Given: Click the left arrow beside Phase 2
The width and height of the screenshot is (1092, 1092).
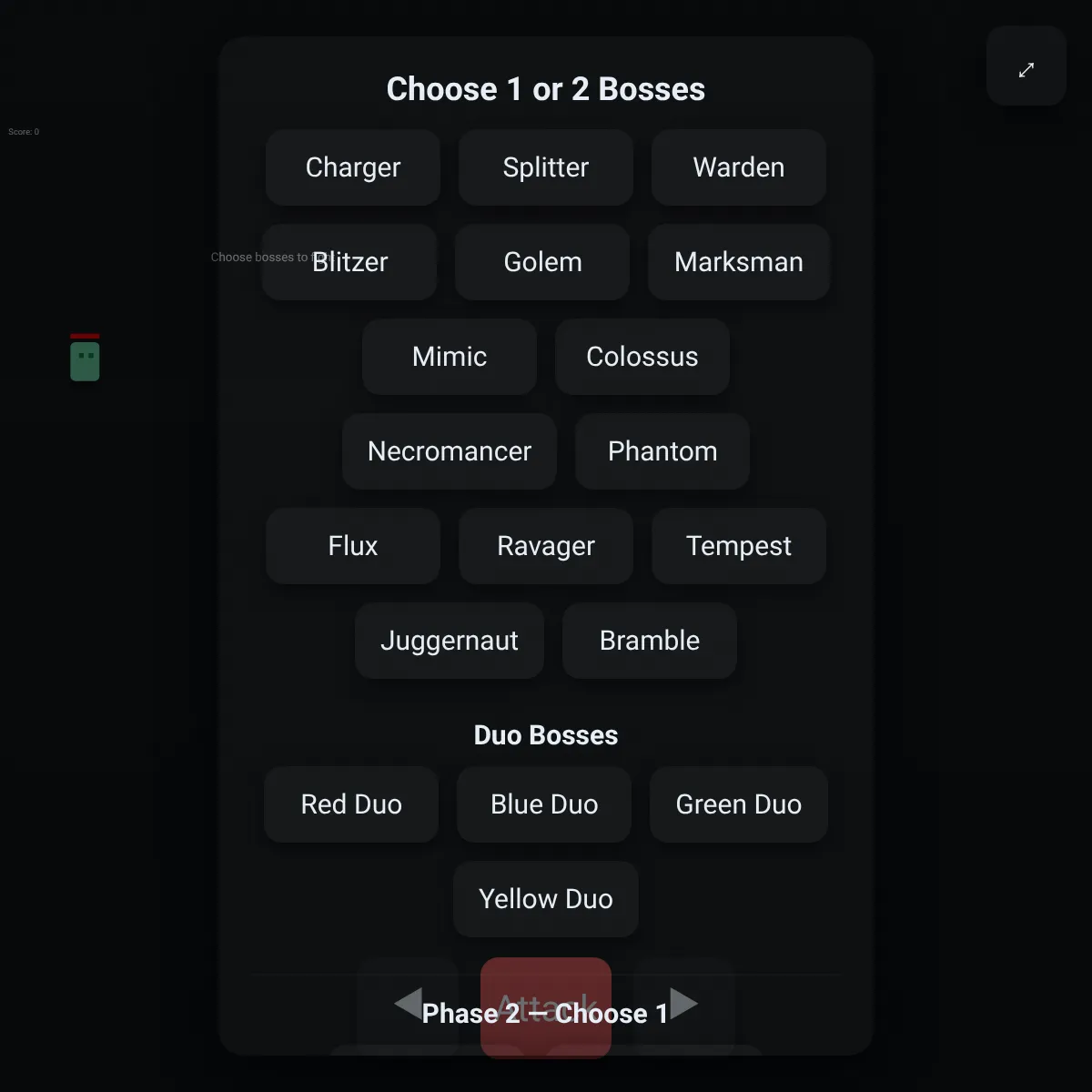Looking at the screenshot, I should (408, 1004).
